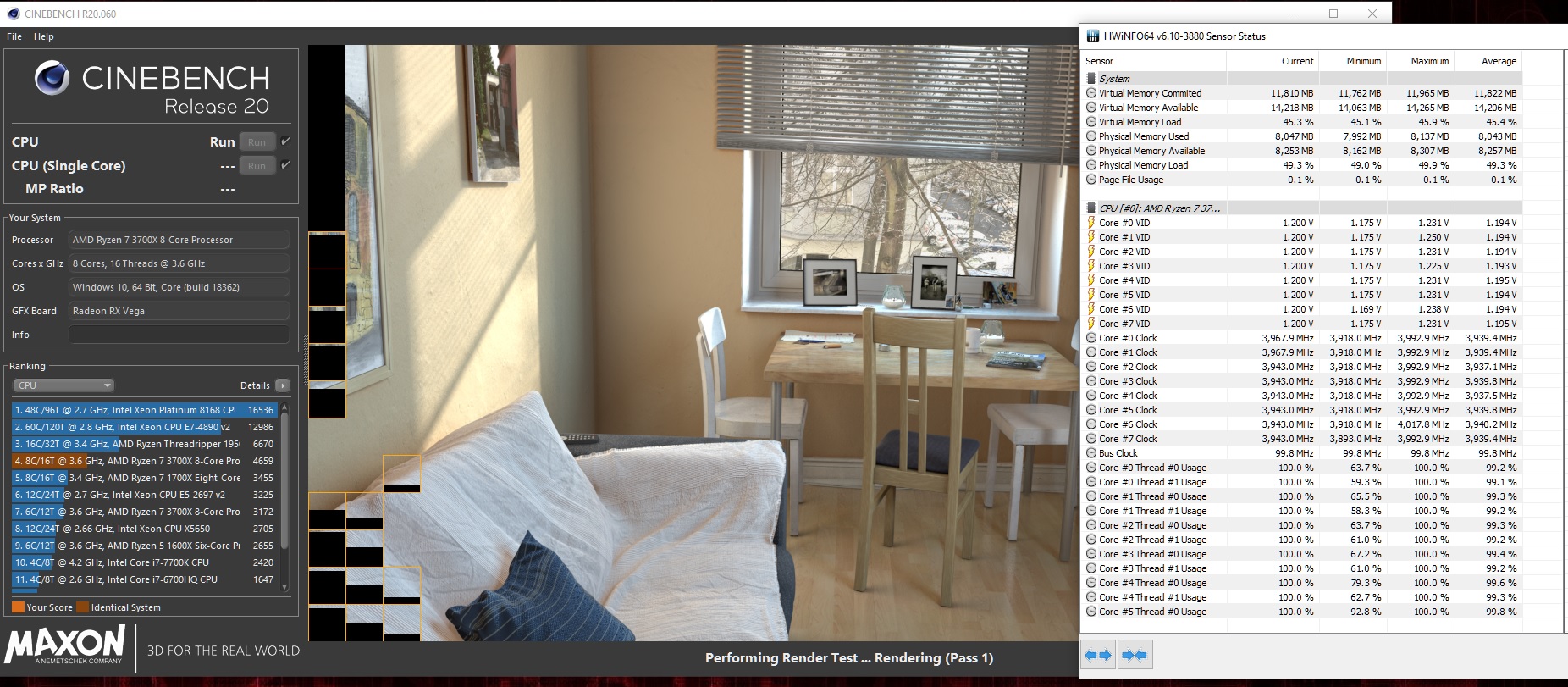Select the Ryzen 5 1600X Six-Core ranking row
The image size is (1568, 687).
(x=145, y=546)
